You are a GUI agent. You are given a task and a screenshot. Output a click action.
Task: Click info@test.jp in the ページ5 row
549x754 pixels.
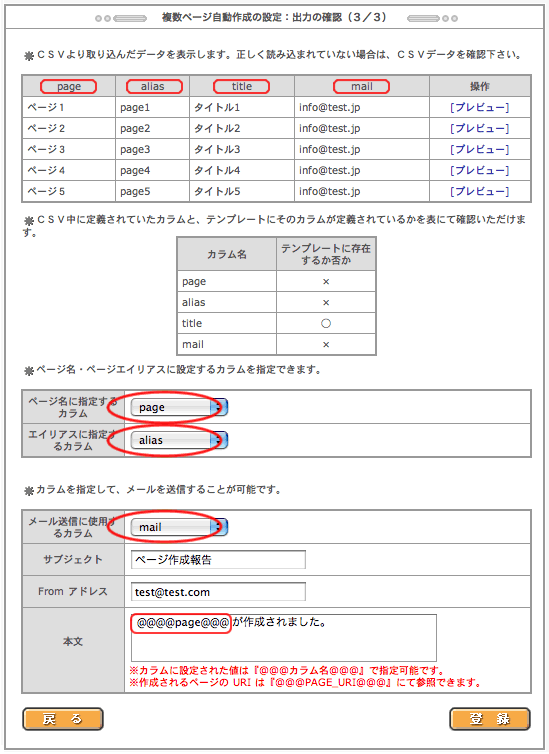pyautogui.click(x=329, y=191)
